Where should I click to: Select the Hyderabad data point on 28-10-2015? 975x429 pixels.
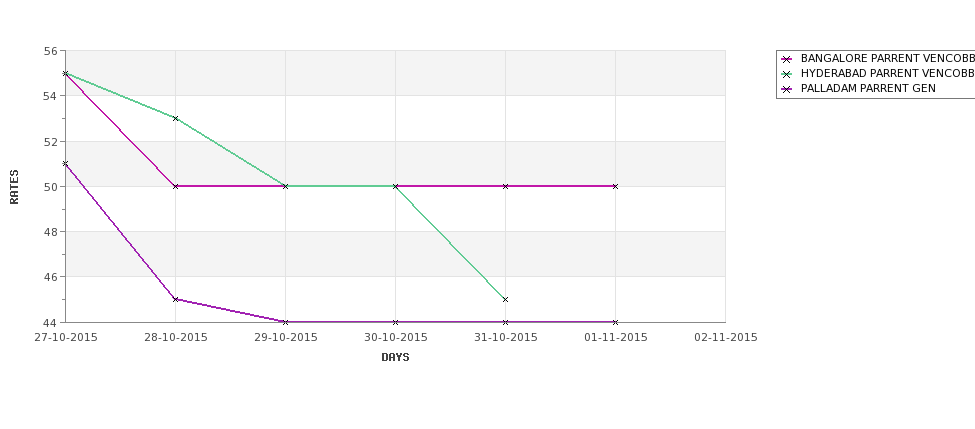(x=175, y=118)
